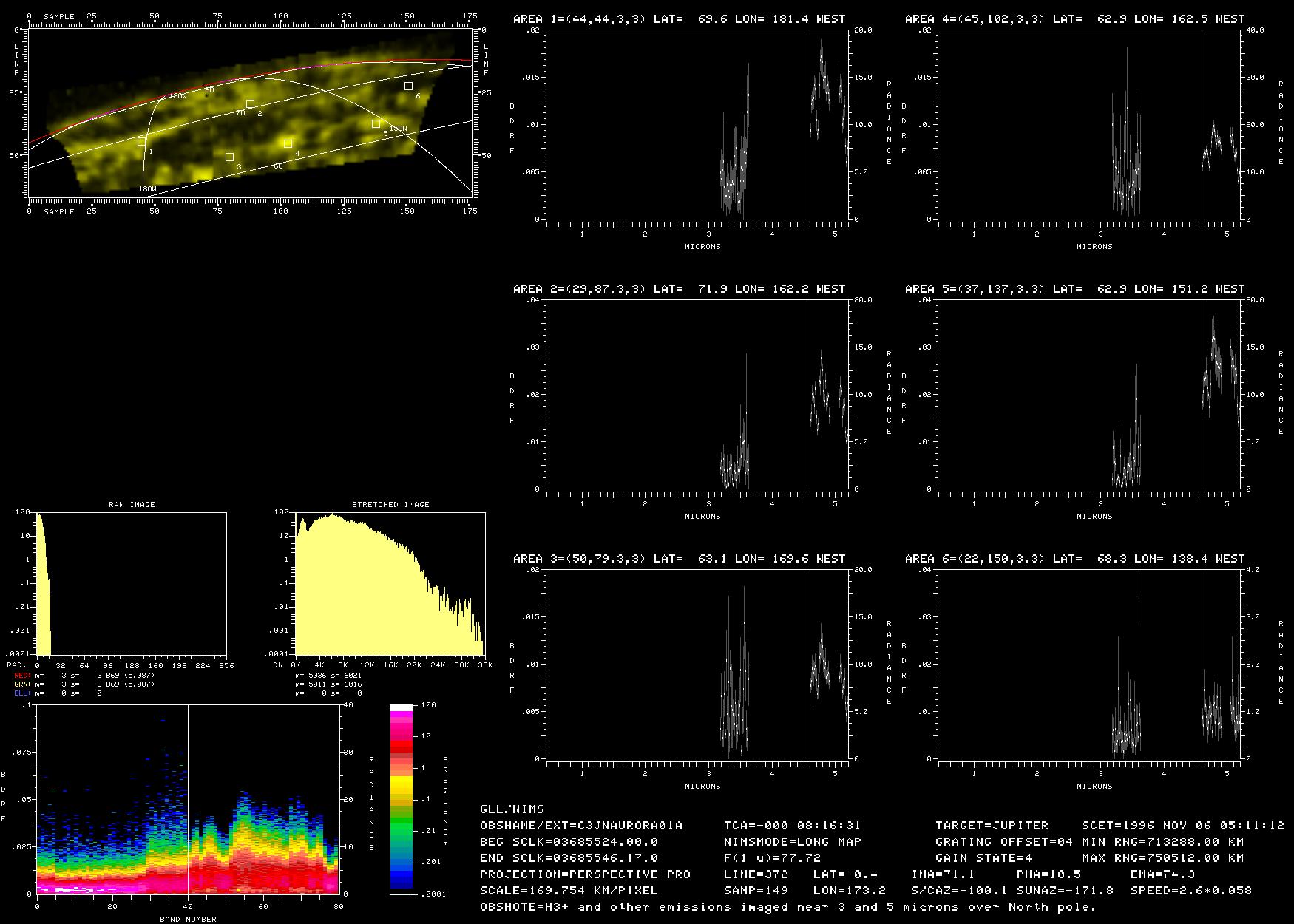Click the "GAIN STATE=4" text

pos(983,858)
